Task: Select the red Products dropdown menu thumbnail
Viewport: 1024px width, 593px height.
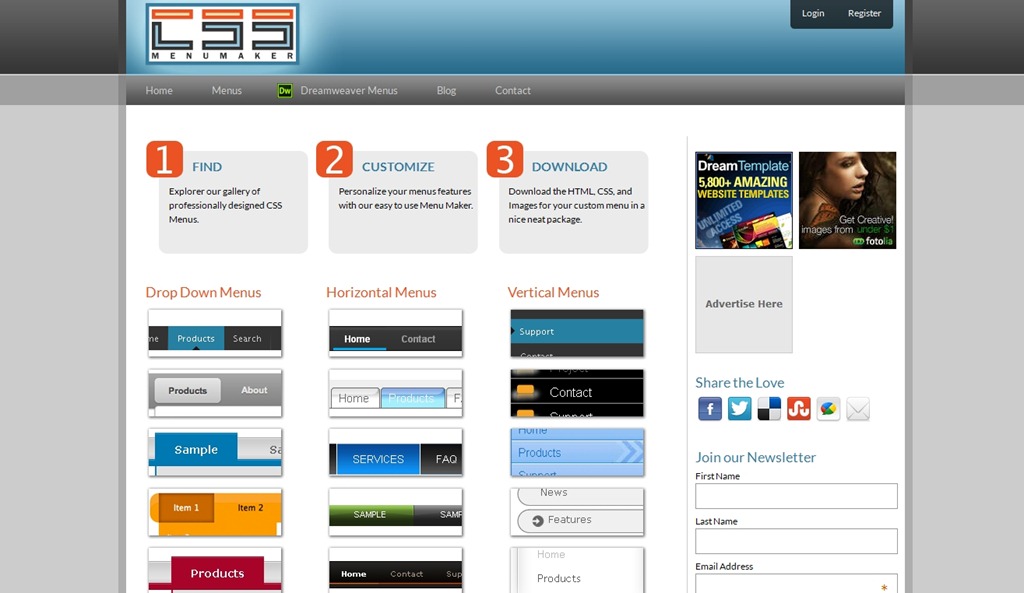Action: (215, 571)
